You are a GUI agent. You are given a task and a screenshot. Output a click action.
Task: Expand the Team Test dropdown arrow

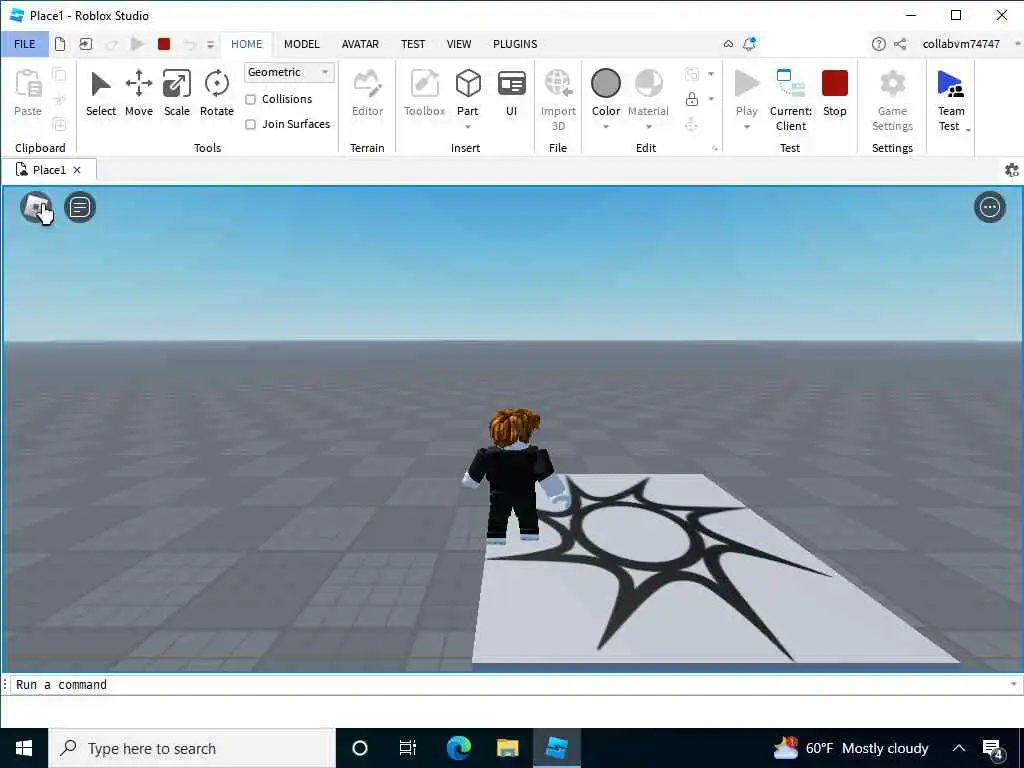point(968,131)
